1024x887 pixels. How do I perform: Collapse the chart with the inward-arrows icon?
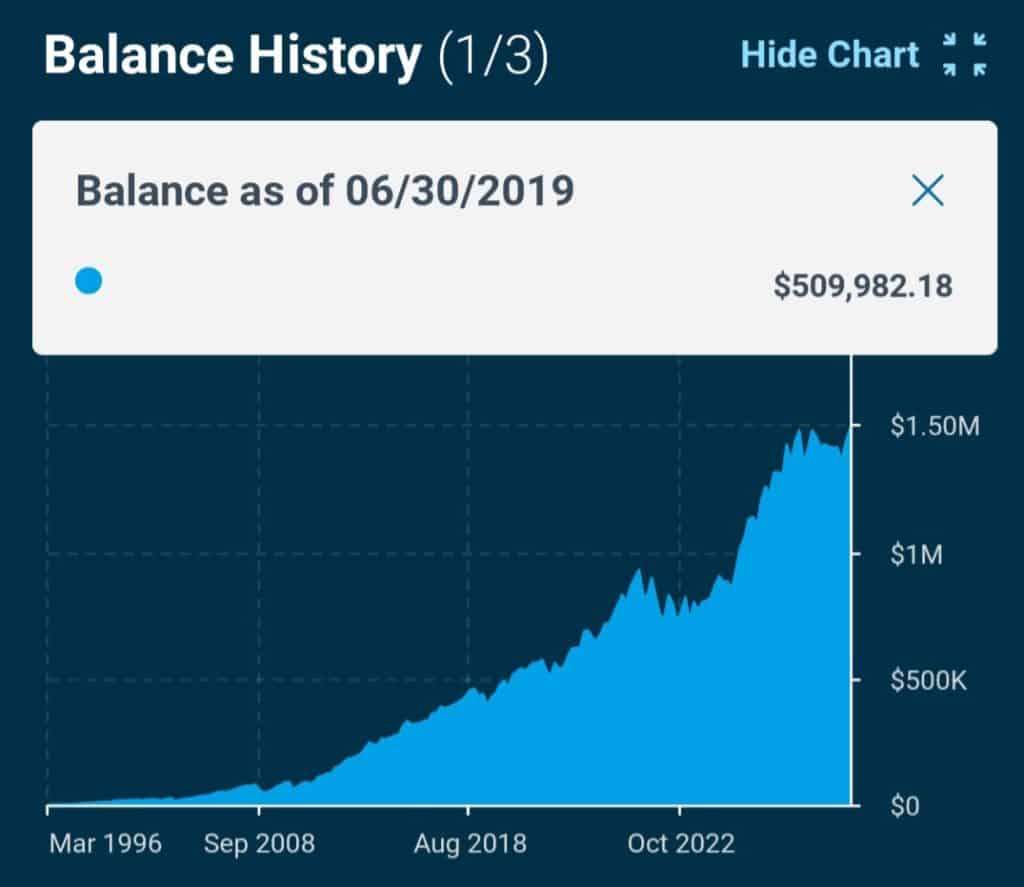(x=965, y=54)
